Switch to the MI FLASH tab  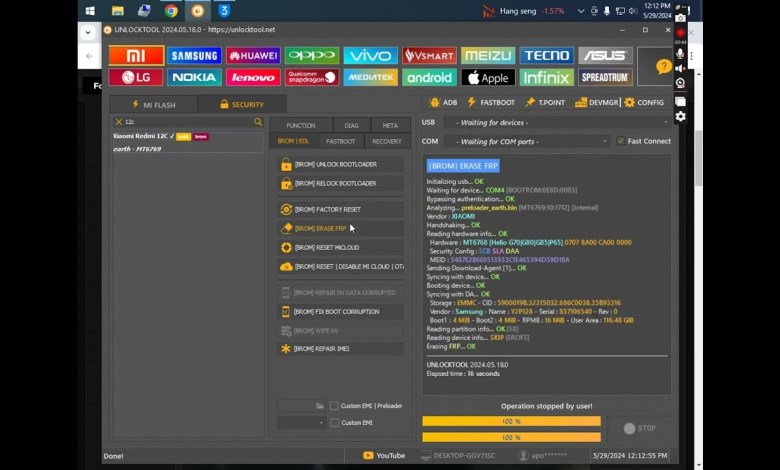[x=155, y=104]
